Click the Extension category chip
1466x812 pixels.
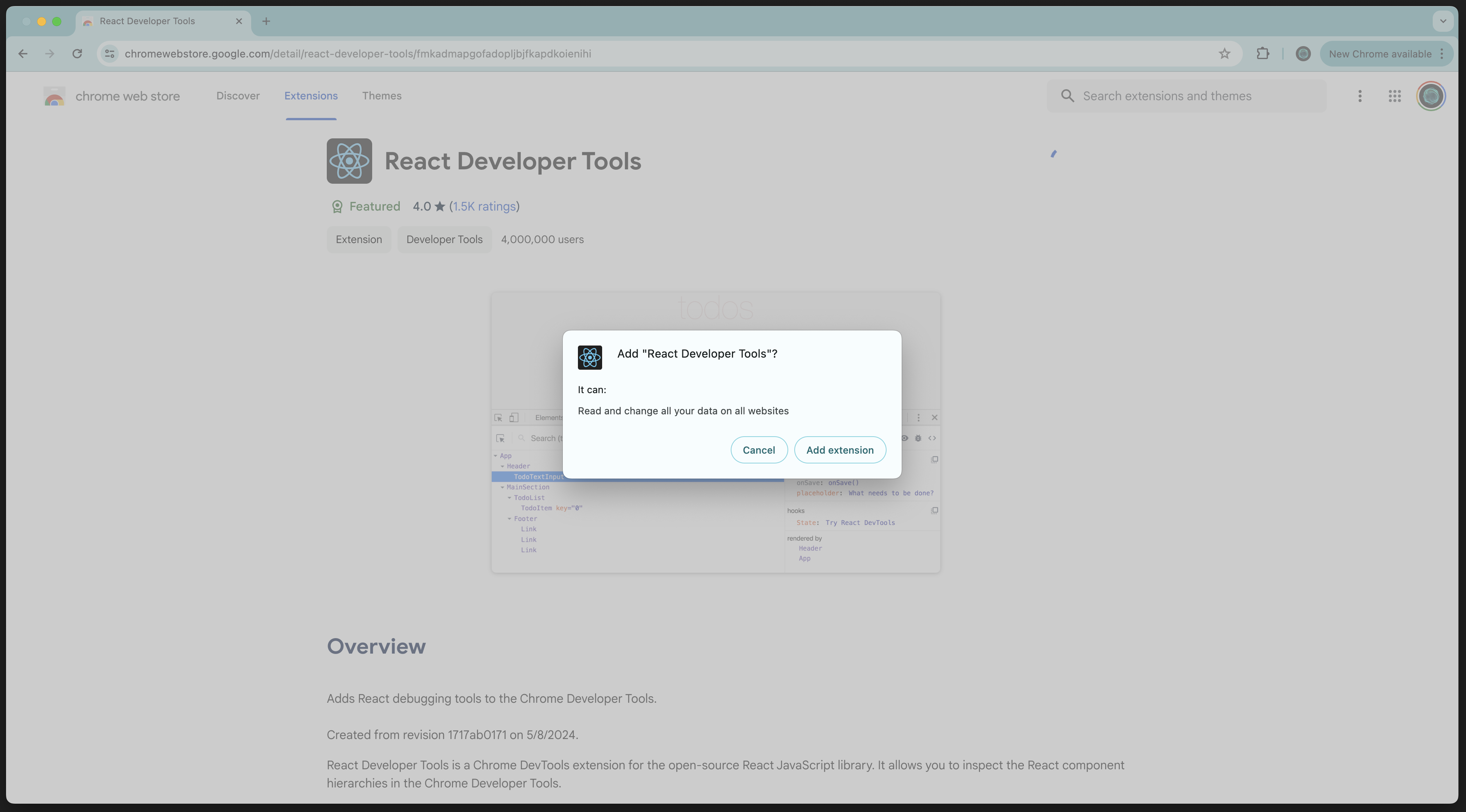(x=359, y=239)
